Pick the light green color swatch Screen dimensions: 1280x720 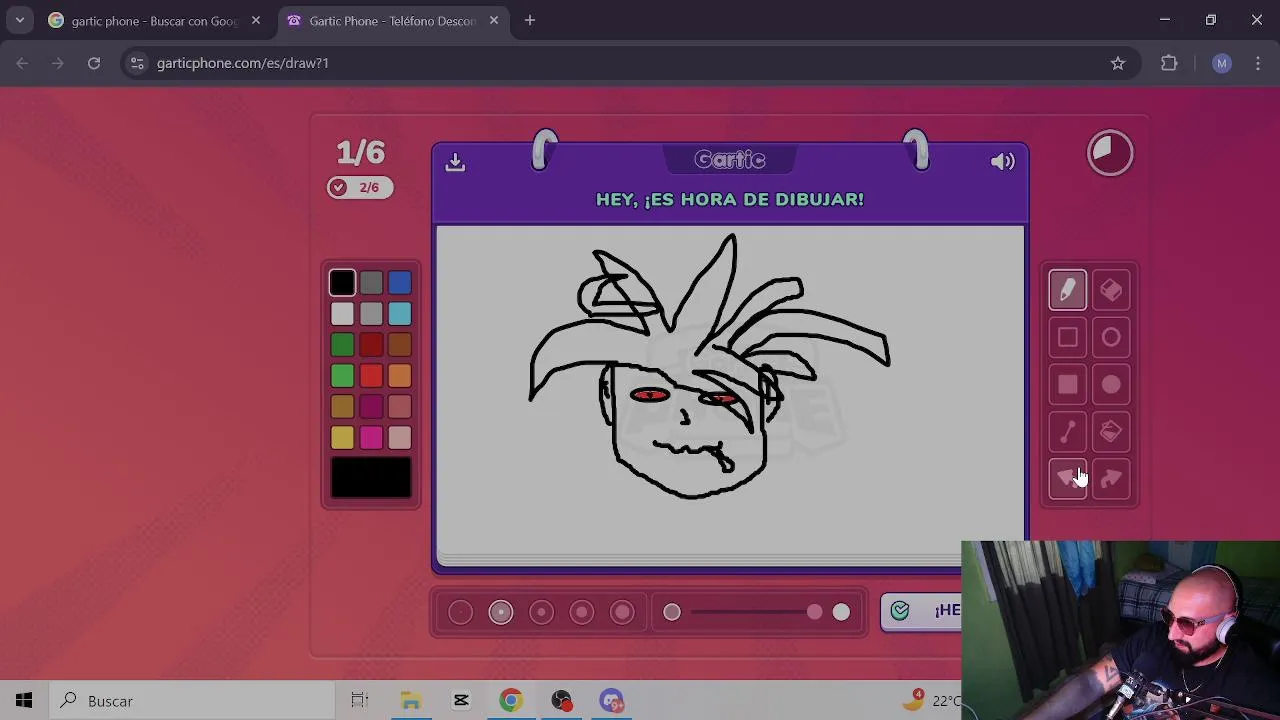point(342,376)
